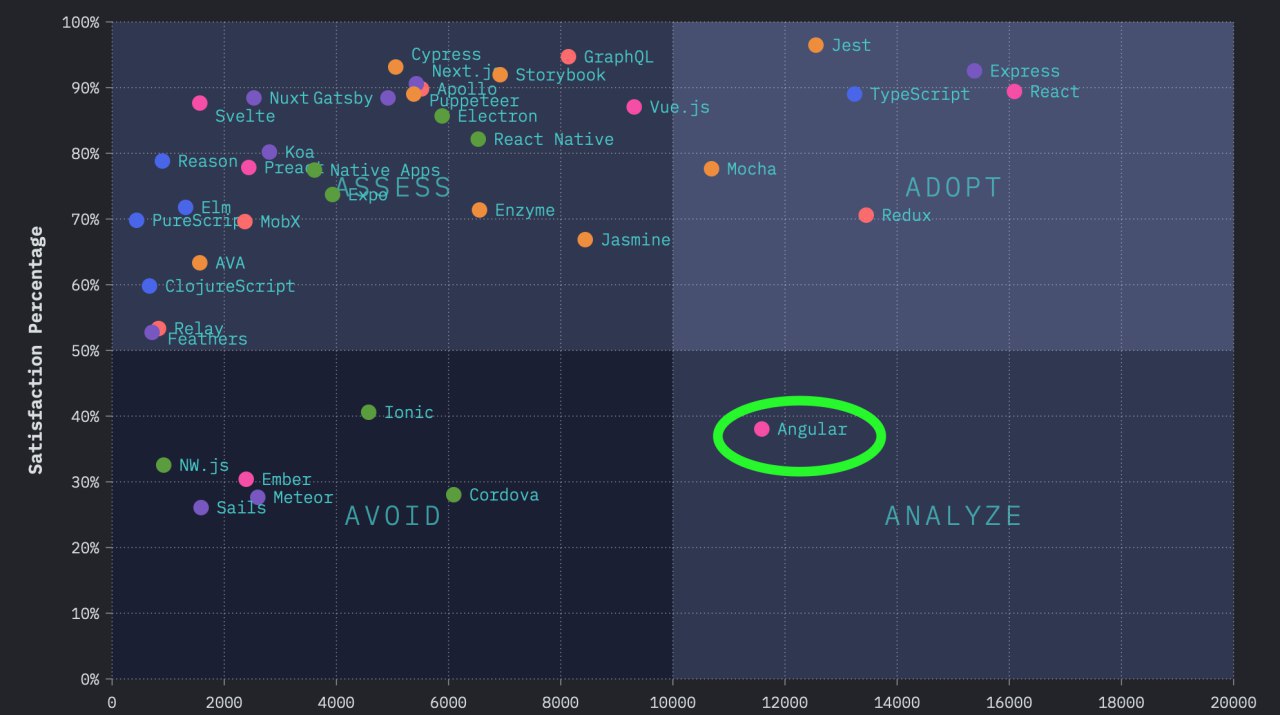Click the Puppeteer text label
1280x715 pixels.
(474, 101)
